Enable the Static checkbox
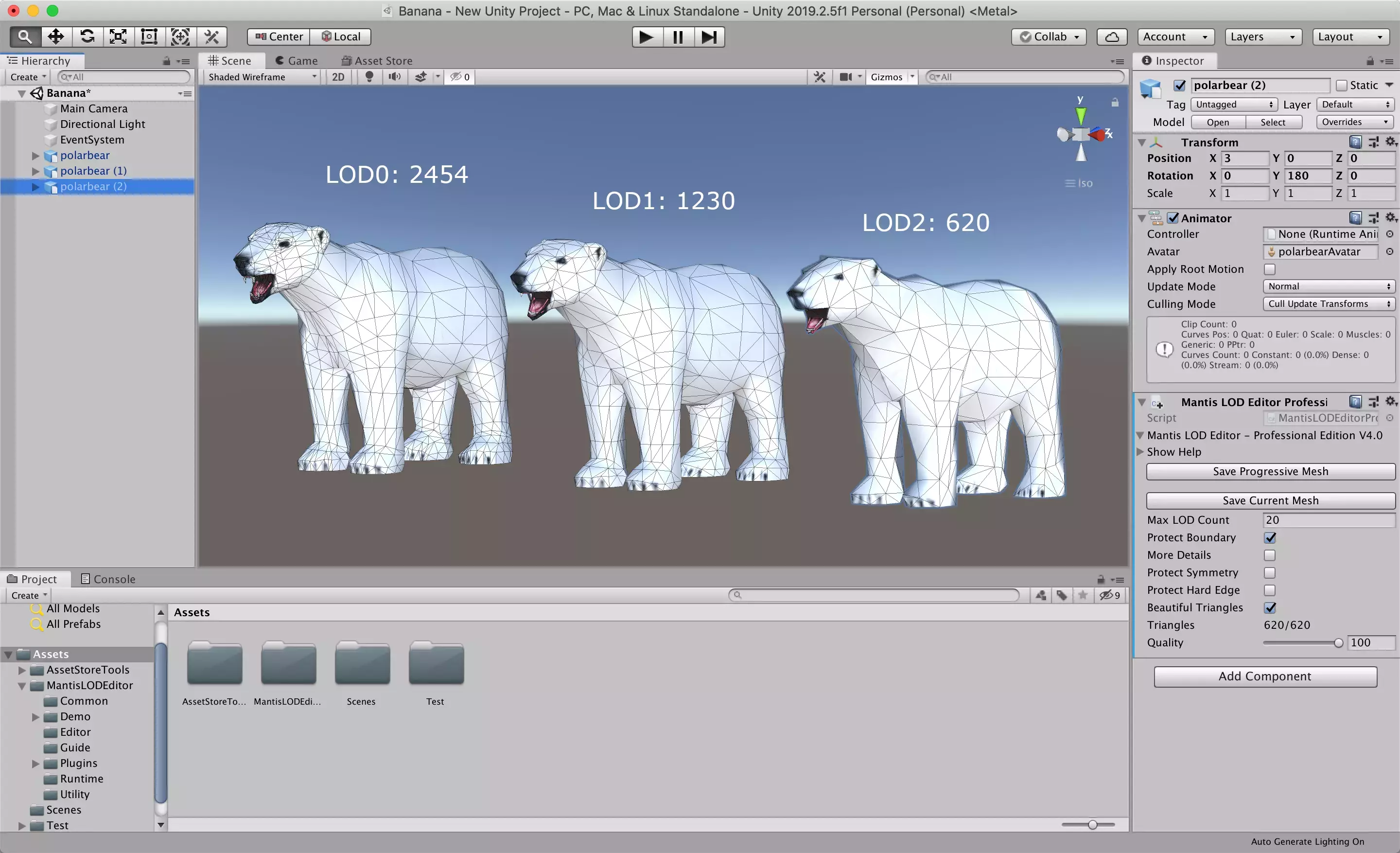The image size is (1400, 853). (x=1342, y=85)
